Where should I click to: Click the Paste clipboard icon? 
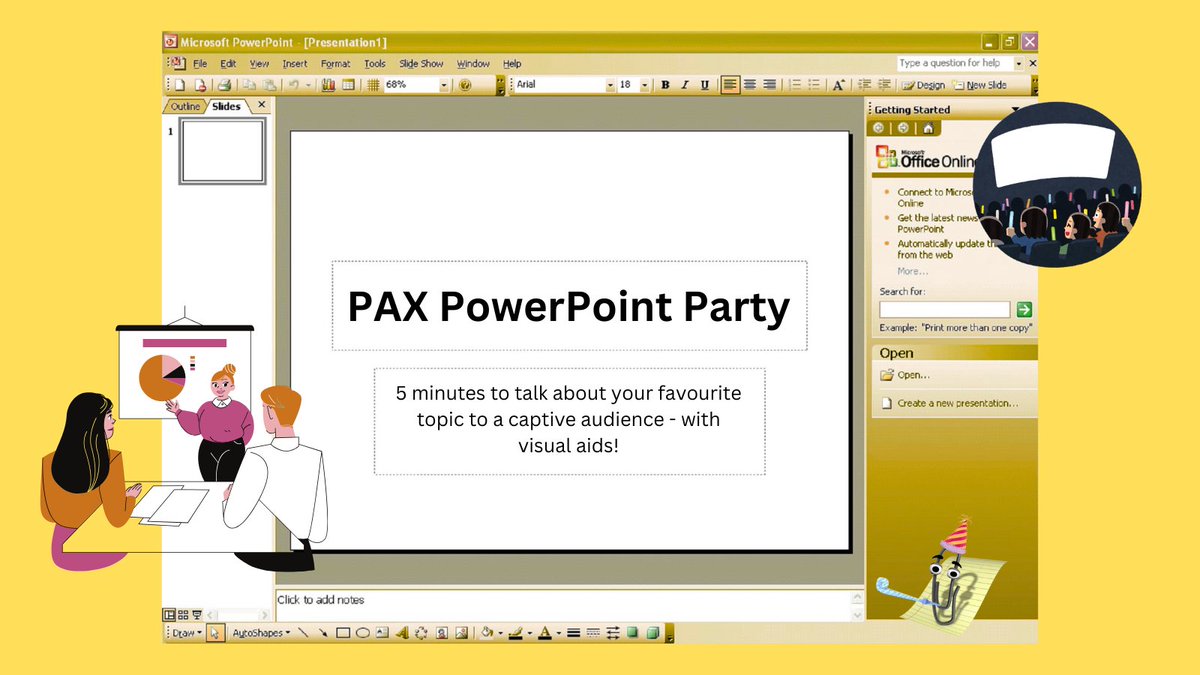[269, 85]
